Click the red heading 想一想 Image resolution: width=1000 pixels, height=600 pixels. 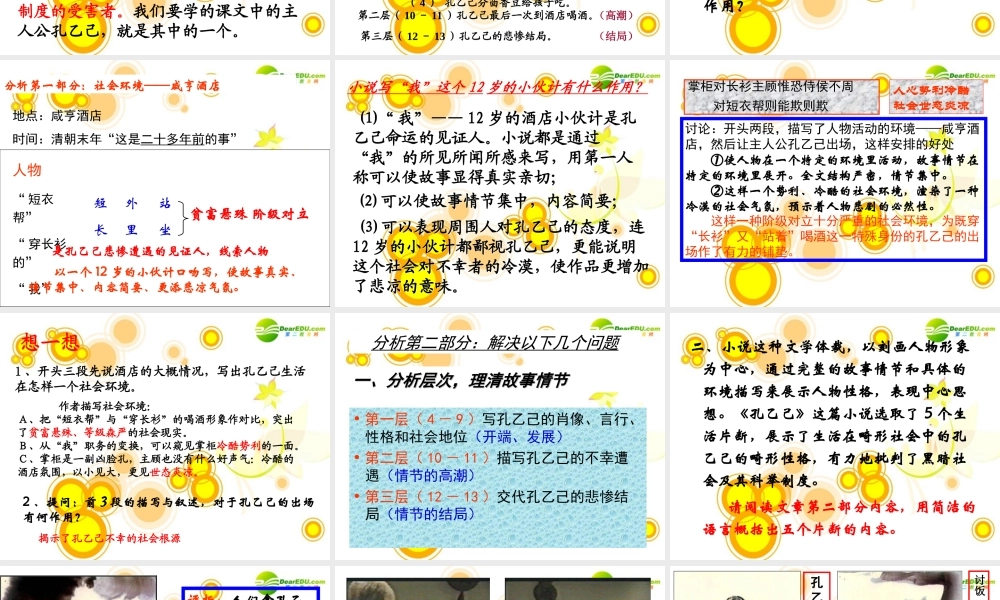50,342
